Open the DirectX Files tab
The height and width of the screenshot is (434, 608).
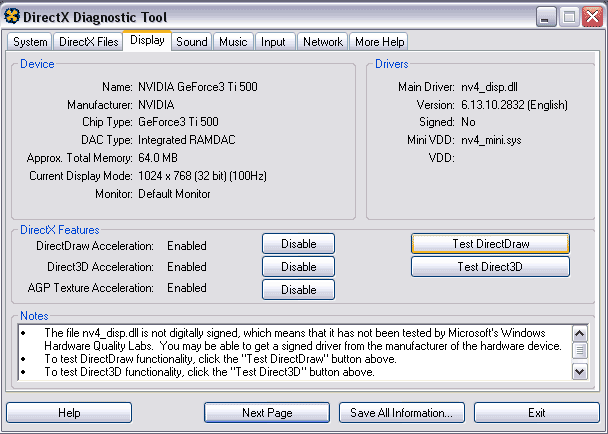88,42
